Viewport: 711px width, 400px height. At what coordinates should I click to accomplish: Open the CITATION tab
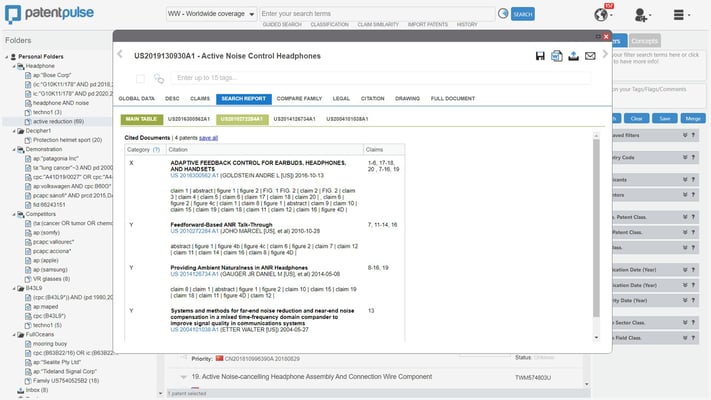(373, 98)
